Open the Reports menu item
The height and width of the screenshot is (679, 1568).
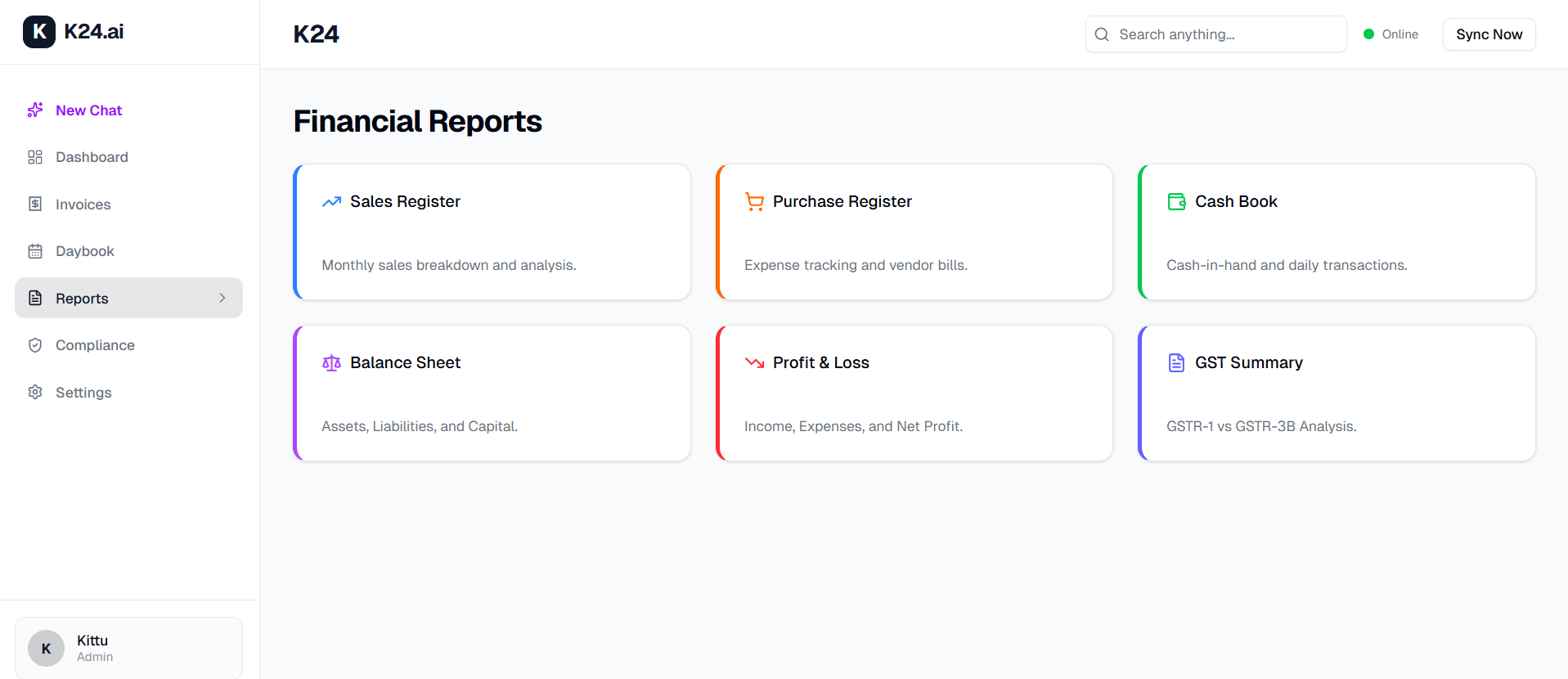coord(82,299)
